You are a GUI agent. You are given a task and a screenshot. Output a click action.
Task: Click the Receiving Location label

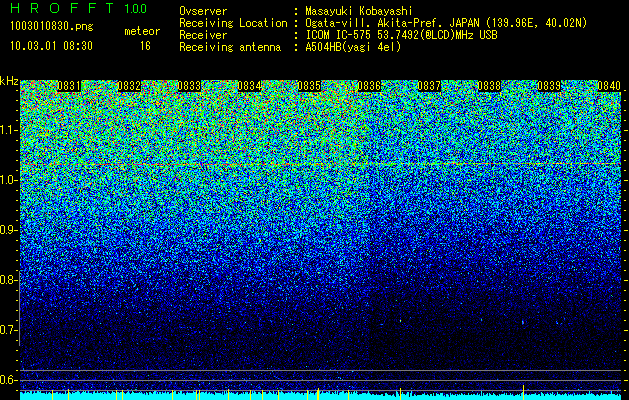(x=233, y=23)
